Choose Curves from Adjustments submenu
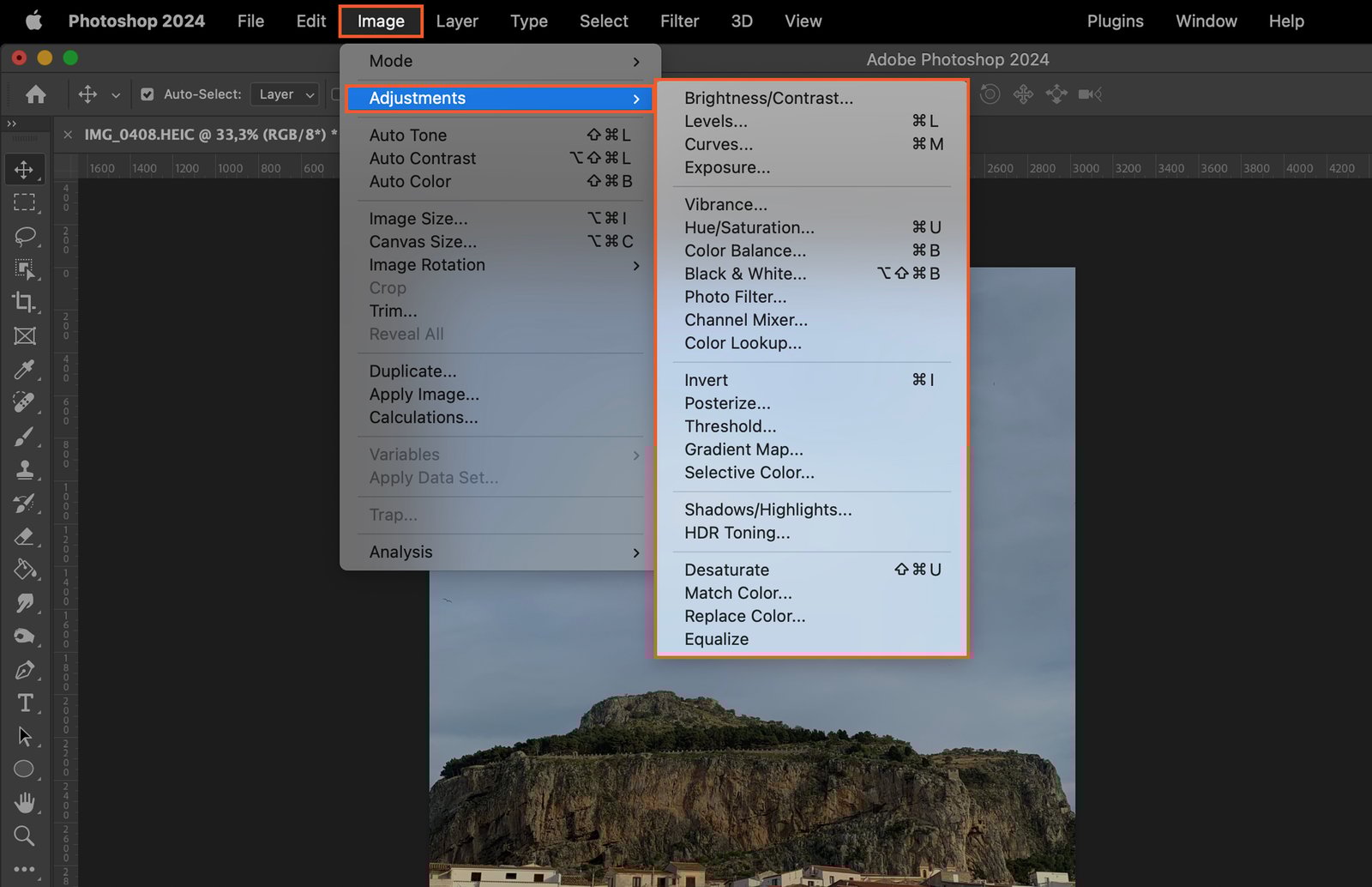This screenshot has width=1372, height=887. (x=719, y=144)
